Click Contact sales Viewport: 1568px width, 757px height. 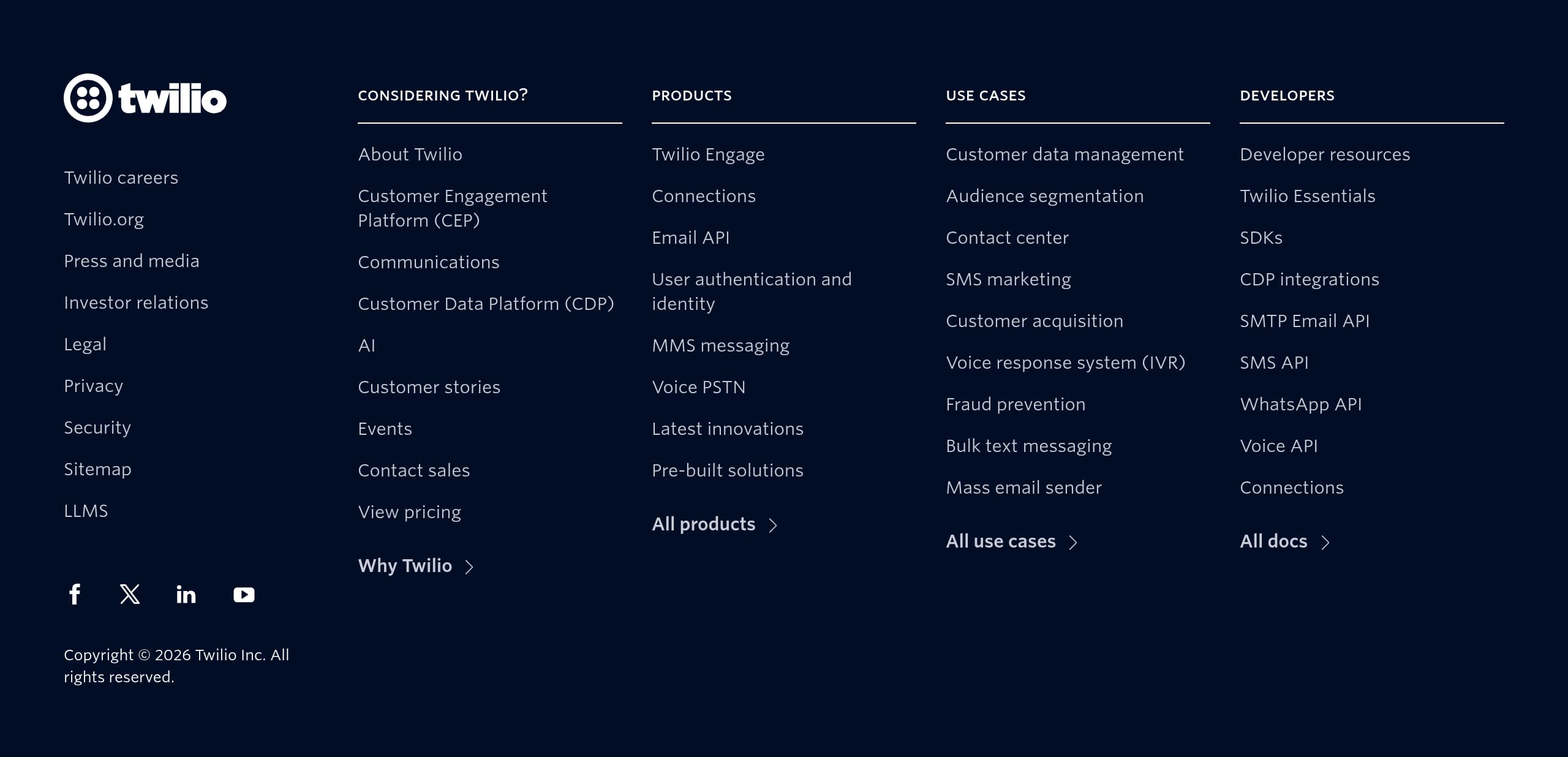point(413,470)
